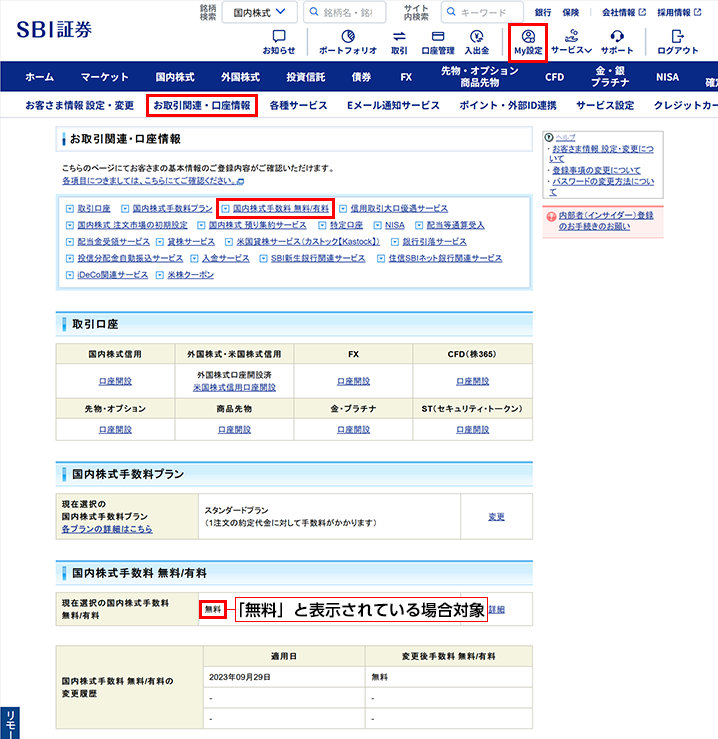Switch to お取引関連・口座情報 tab
The height and width of the screenshot is (739, 718).
(x=202, y=105)
